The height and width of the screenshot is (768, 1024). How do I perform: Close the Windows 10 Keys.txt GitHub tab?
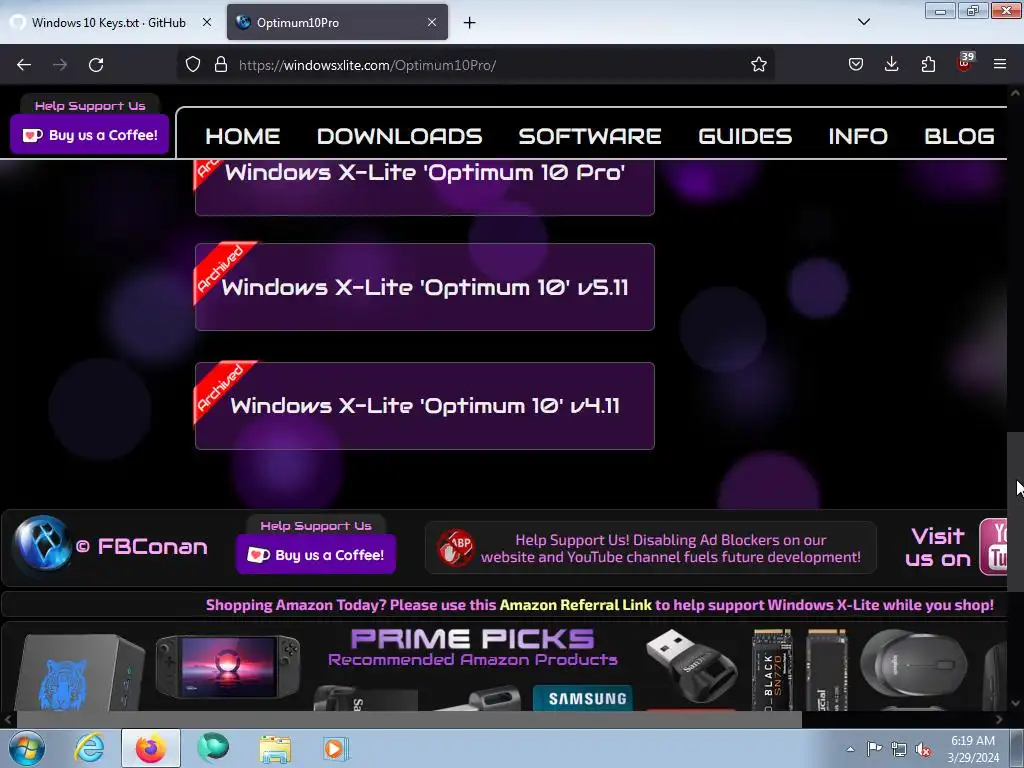tap(206, 22)
